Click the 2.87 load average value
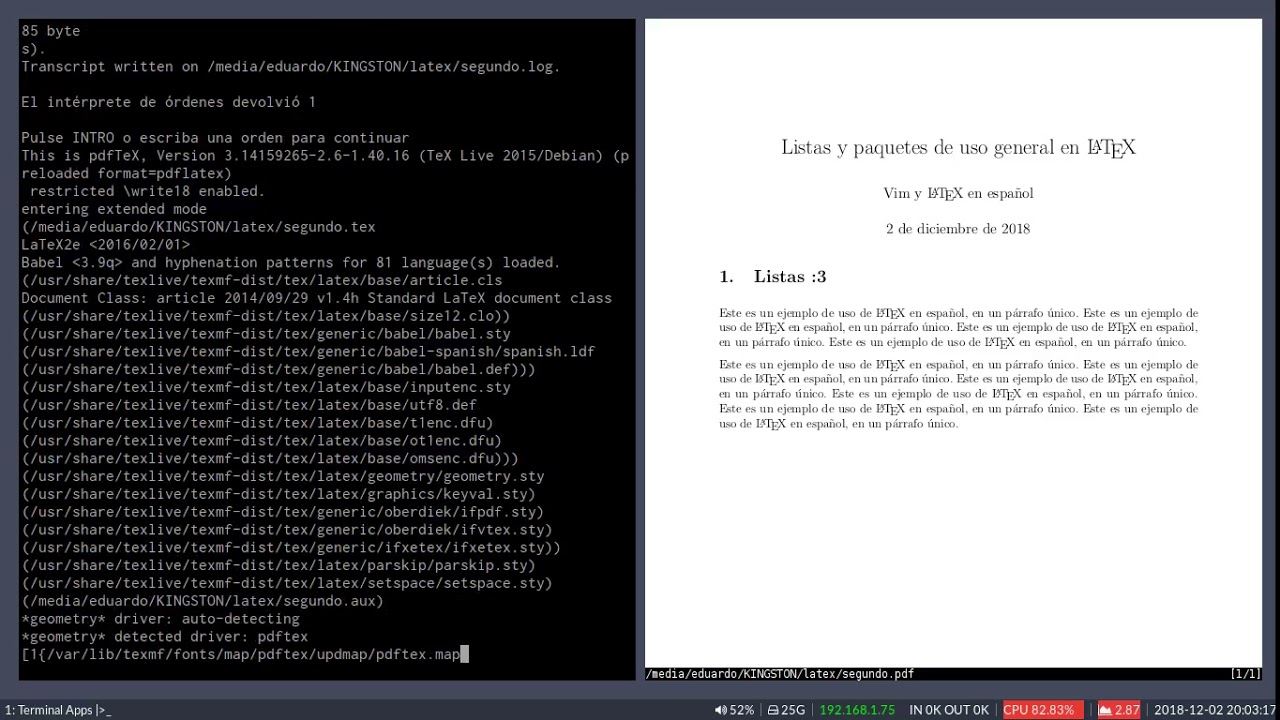The image size is (1280, 720). tap(1127, 710)
